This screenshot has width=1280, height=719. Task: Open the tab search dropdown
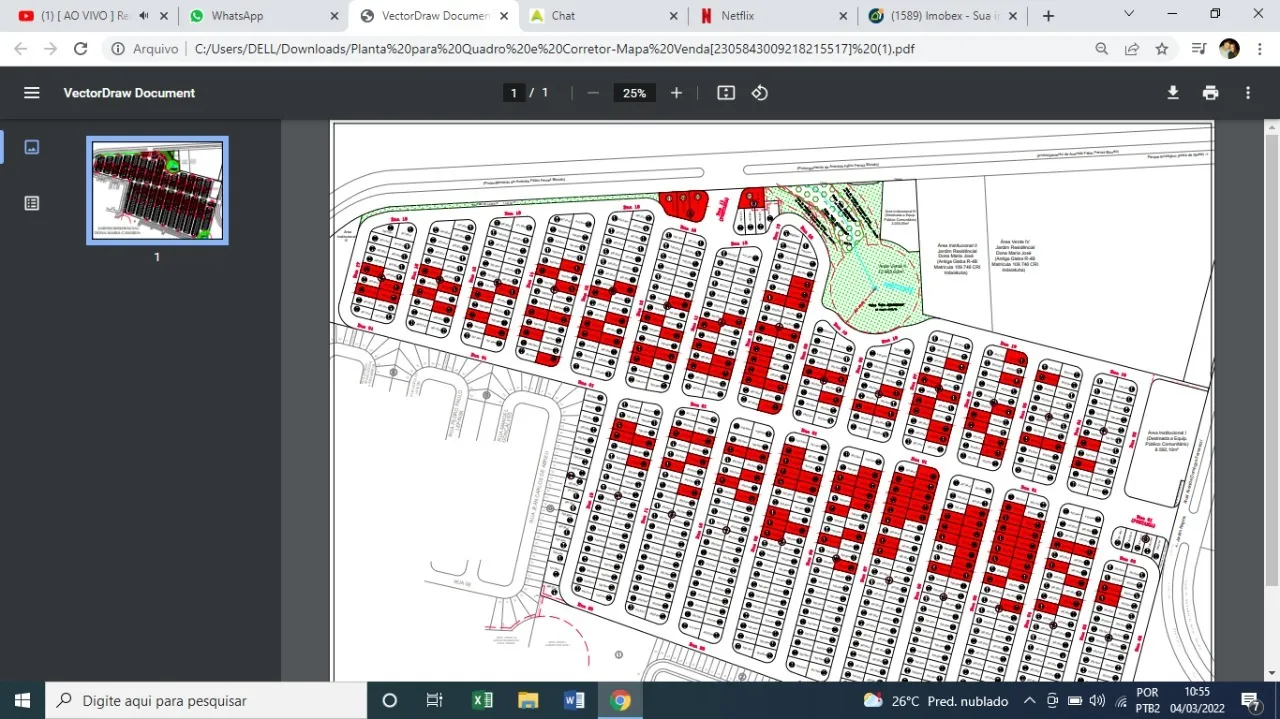point(1129,14)
